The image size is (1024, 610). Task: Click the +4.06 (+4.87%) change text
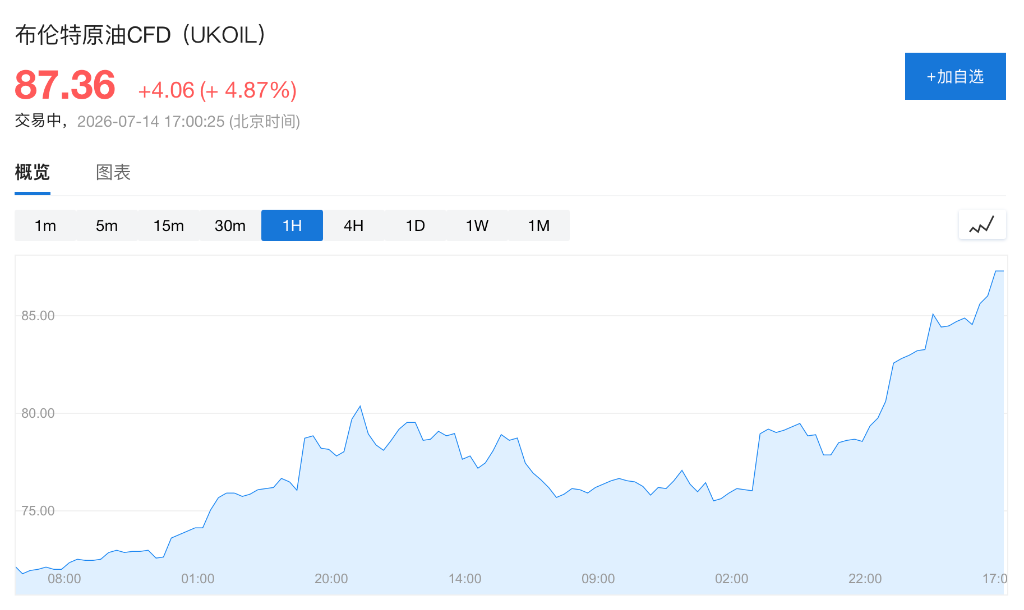click(x=217, y=89)
